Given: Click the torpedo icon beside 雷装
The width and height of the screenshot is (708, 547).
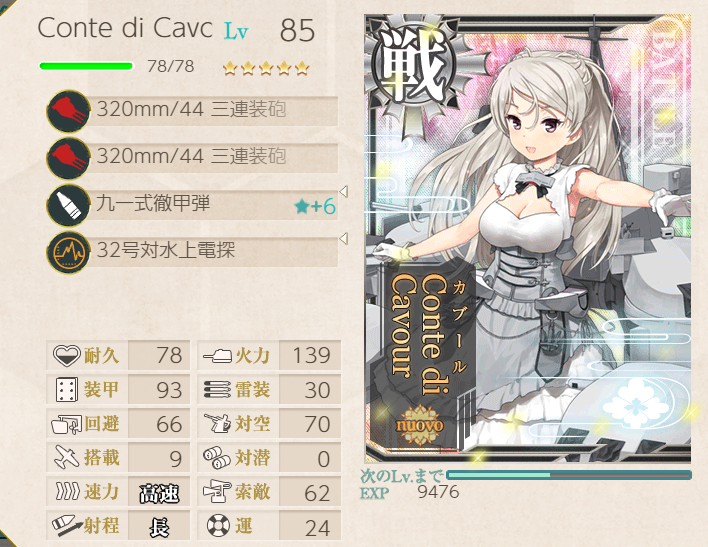Looking at the screenshot, I should pos(218,389).
